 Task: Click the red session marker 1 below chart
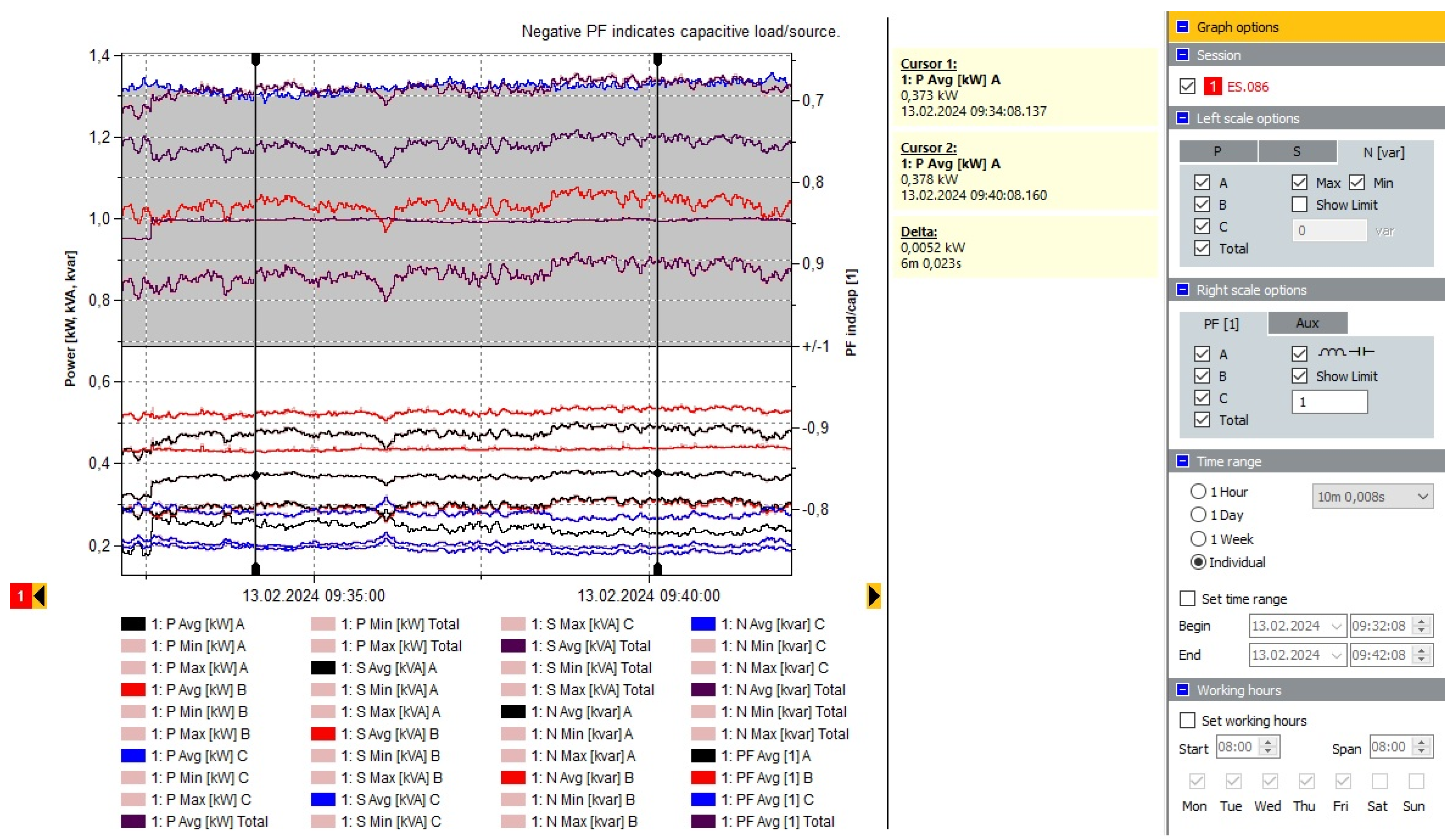click(x=21, y=596)
